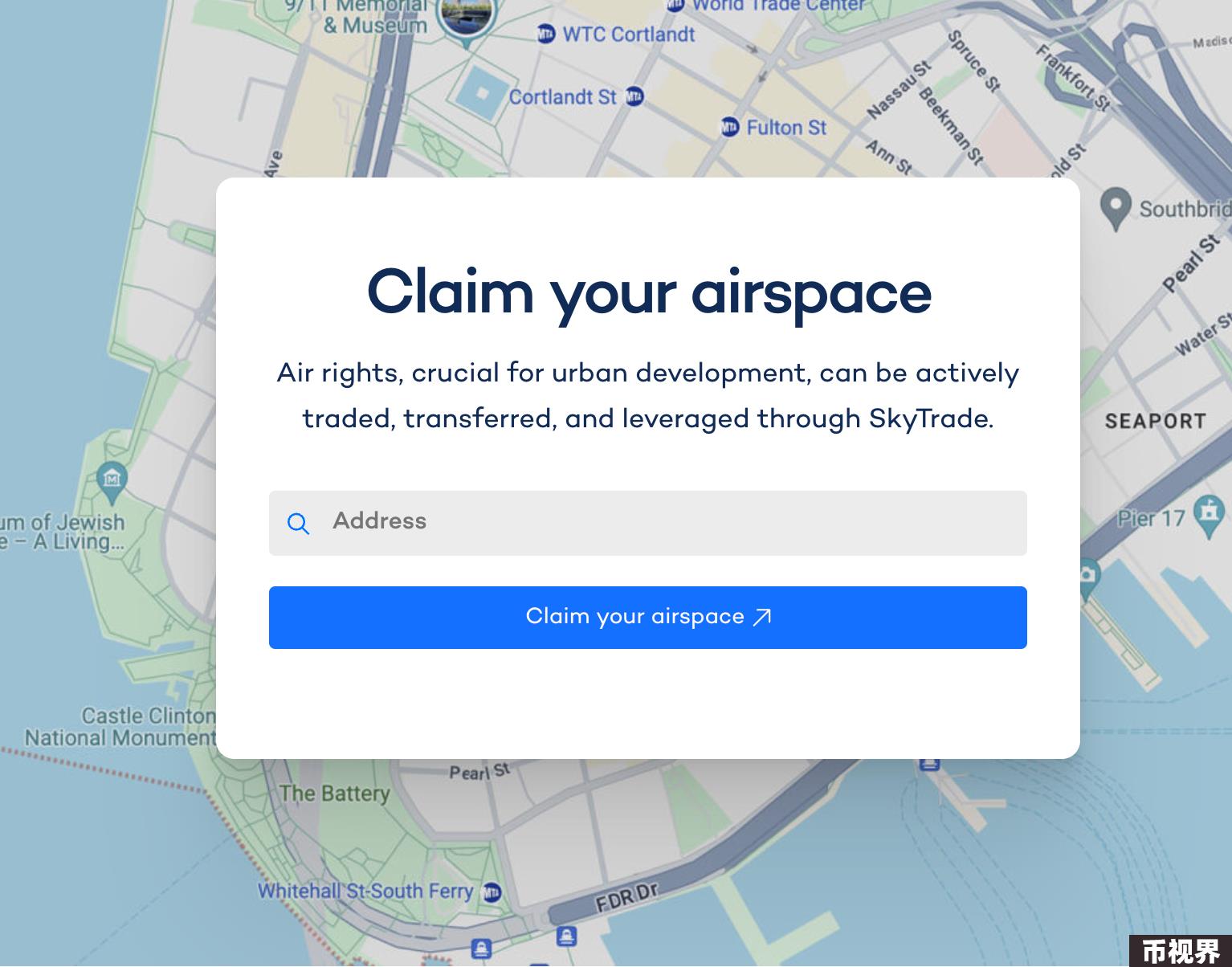
Task: Select Whitehall St-South Ferry MTA icon
Action: tap(492, 892)
